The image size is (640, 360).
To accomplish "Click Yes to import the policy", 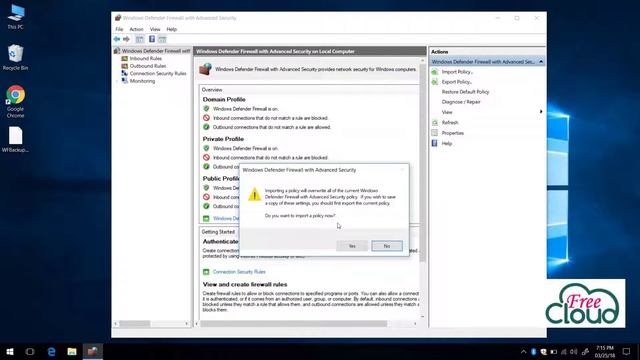I will click(x=352, y=246).
